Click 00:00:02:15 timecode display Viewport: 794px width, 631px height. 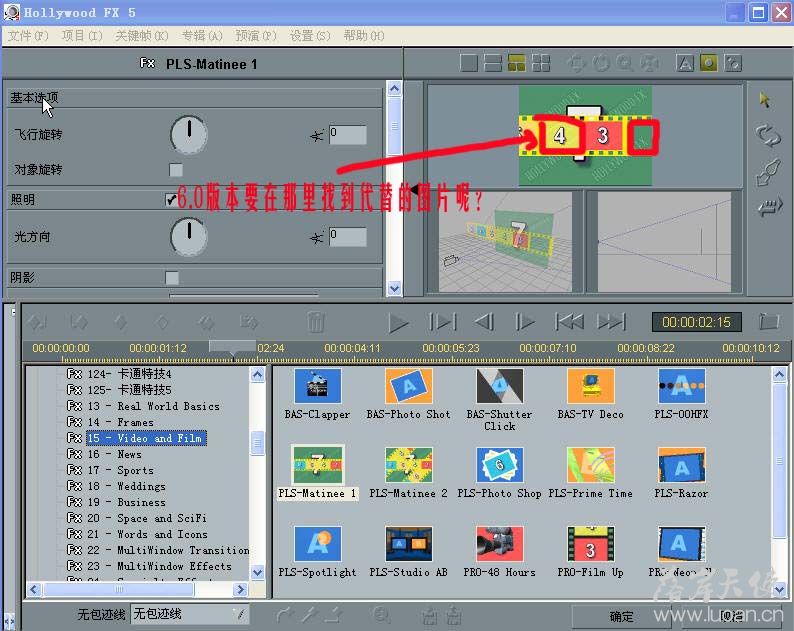[696, 322]
